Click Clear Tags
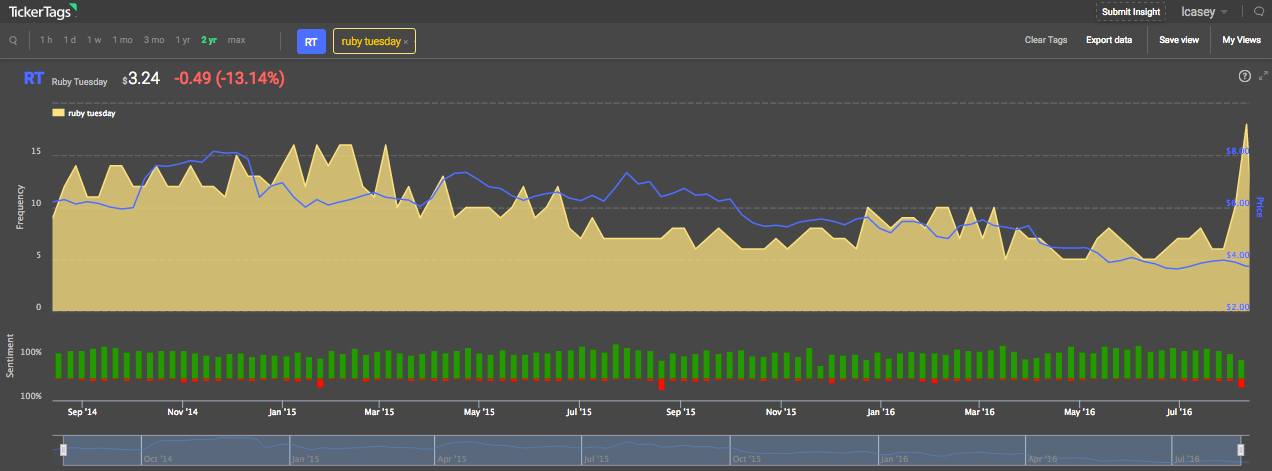Image resolution: width=1272 pixels, height=471 pixels. point(1046,40)
